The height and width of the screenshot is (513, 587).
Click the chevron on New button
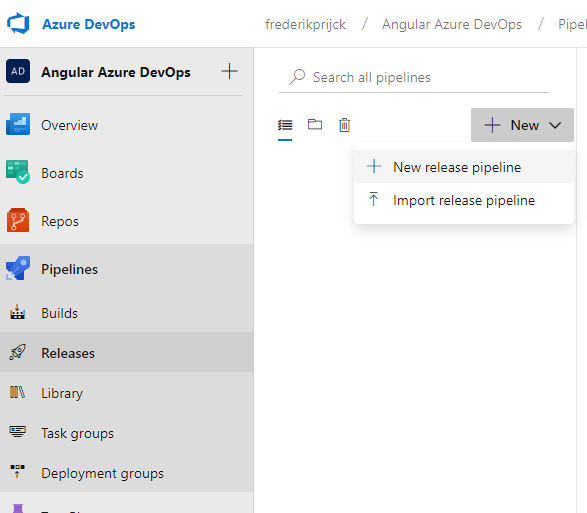coord(555,125)
